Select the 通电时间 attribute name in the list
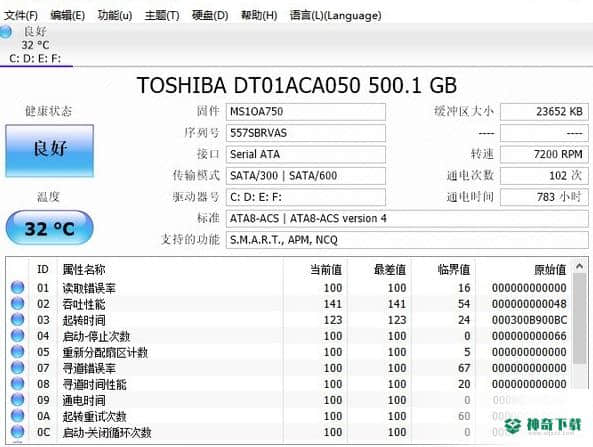Image resolution: width=593 pixels, height=447 pixels. pos(84,400)
